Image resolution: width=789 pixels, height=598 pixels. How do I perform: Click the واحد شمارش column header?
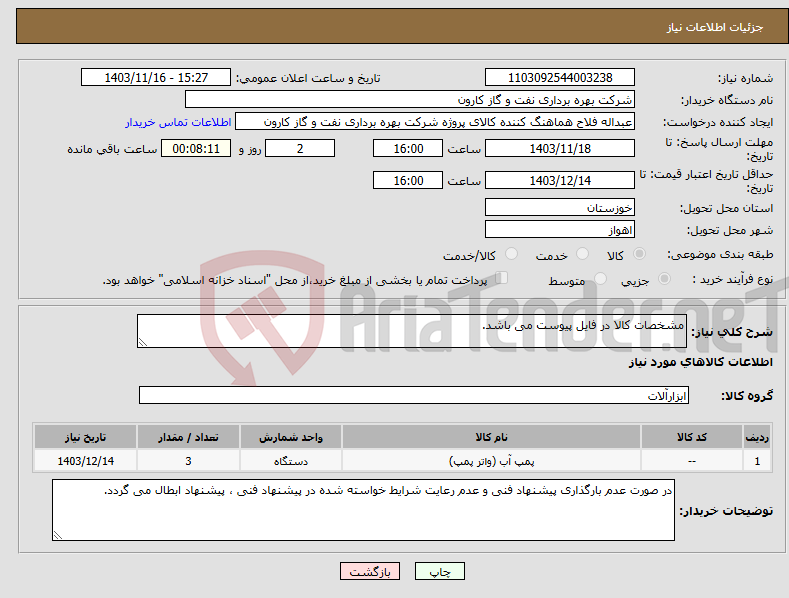pyautogui.click(x=291, y=437)
